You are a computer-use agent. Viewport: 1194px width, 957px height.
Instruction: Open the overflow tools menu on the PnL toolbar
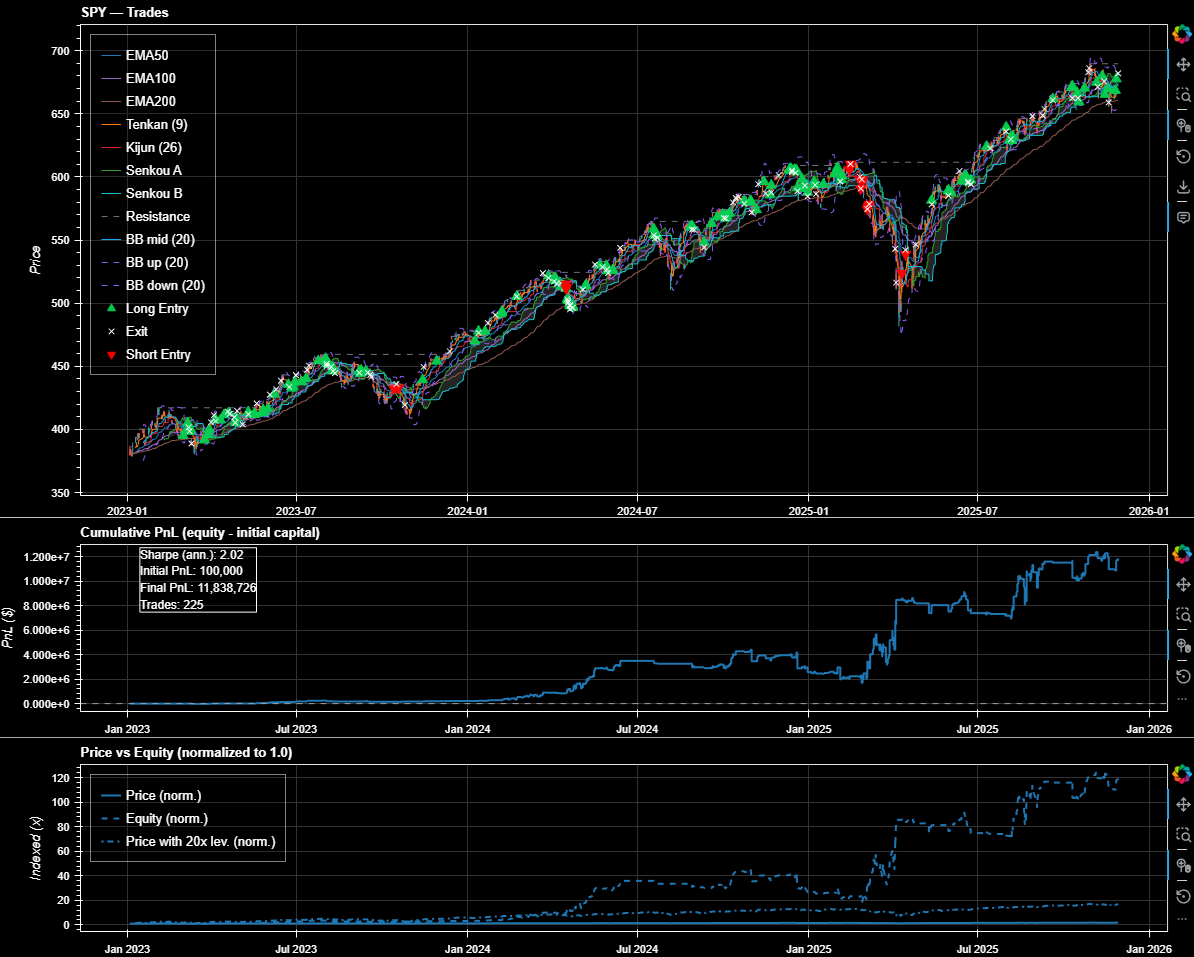coord(1181,698)
